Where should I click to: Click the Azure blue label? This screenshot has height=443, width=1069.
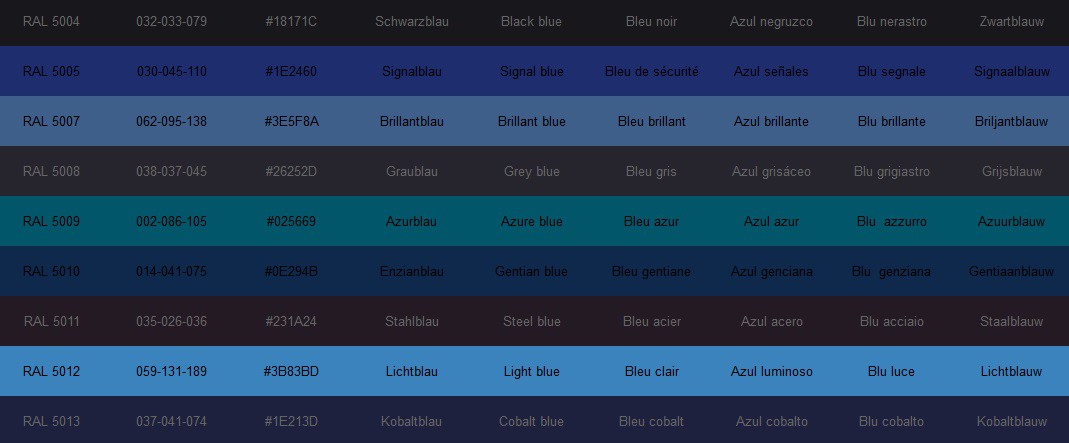point(531,222)
